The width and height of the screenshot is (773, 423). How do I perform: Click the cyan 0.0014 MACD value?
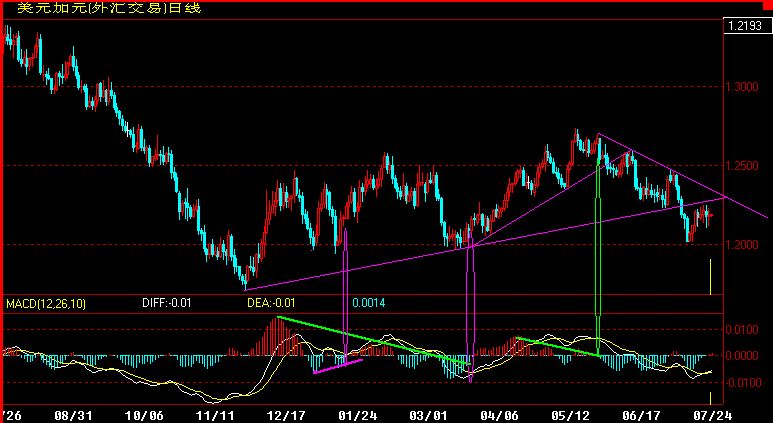369,303
